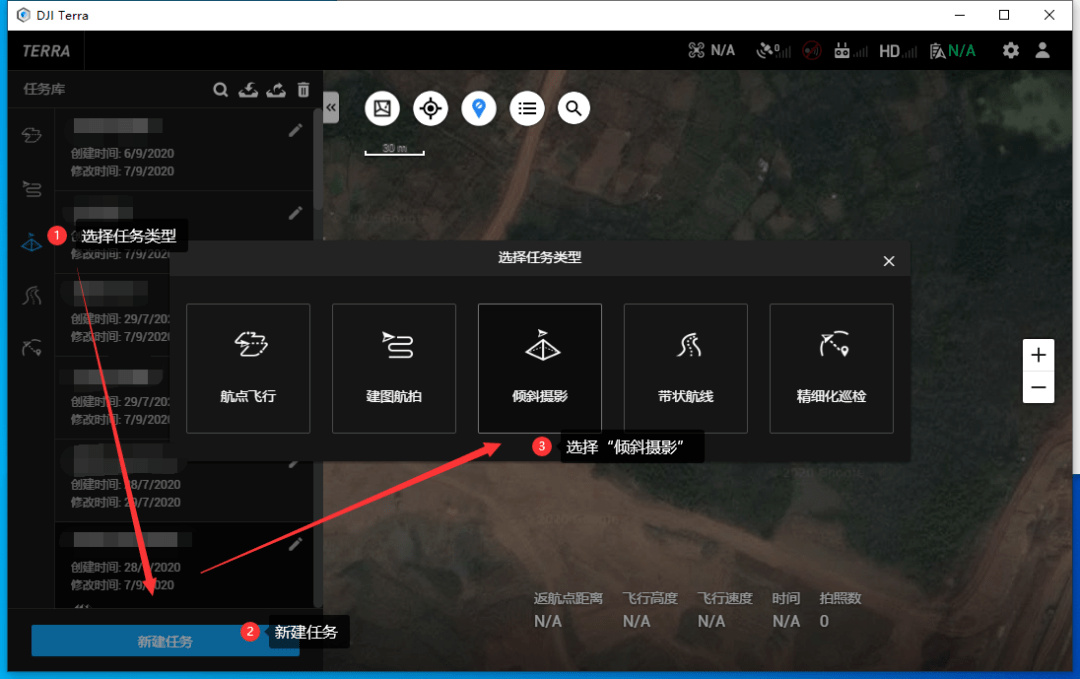Select the 倾斜摄影 mission type card
Screen dimensions: 1080x679
539,368
